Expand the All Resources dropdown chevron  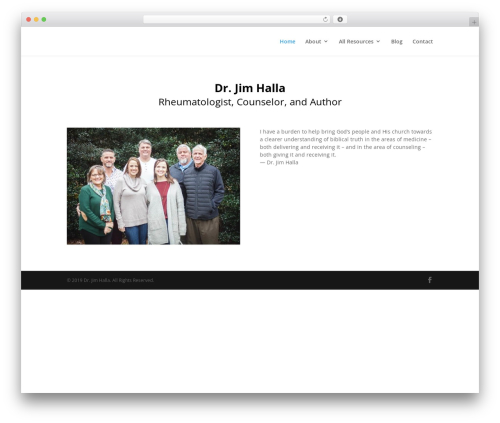pos(378,42)
